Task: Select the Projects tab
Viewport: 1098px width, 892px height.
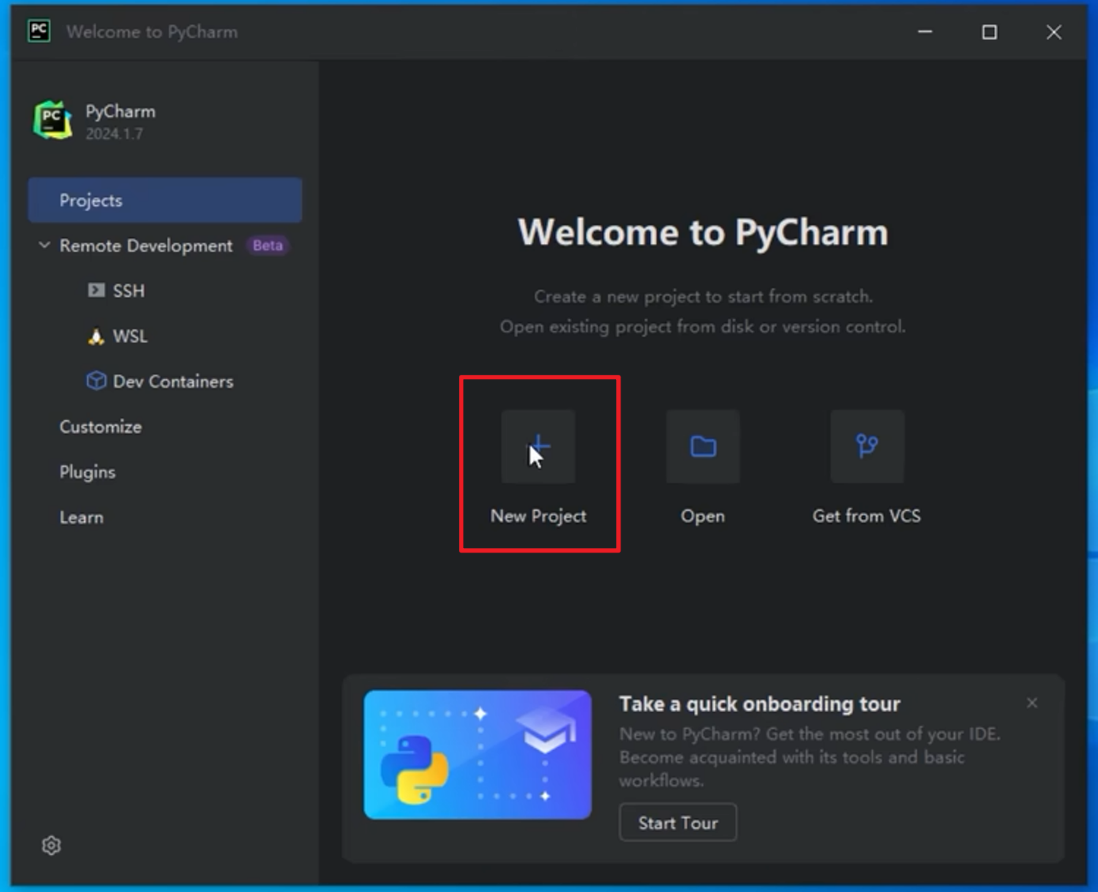Action: coord(165,200)
